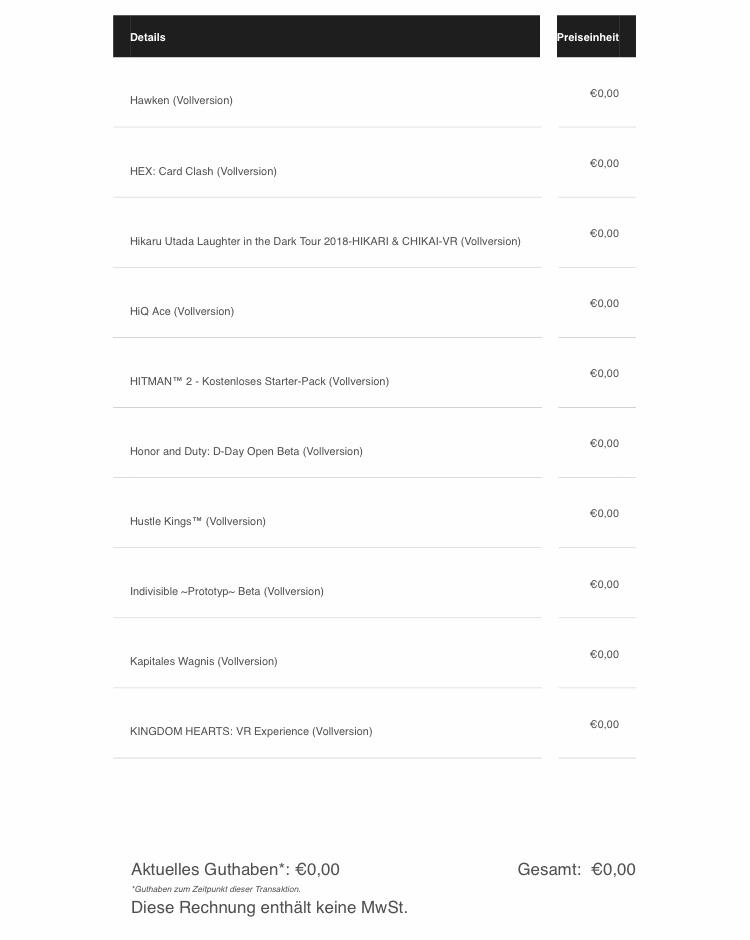The height and width of the screenshot is (940, 750).
Task: Click the Details column header
Action: click(x=148, y=37)
